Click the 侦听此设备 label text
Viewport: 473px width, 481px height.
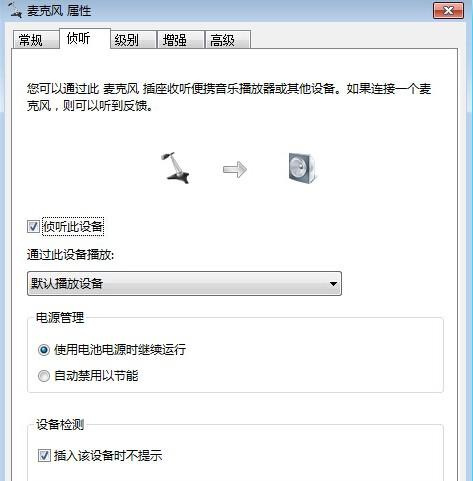tap(73, 227)
